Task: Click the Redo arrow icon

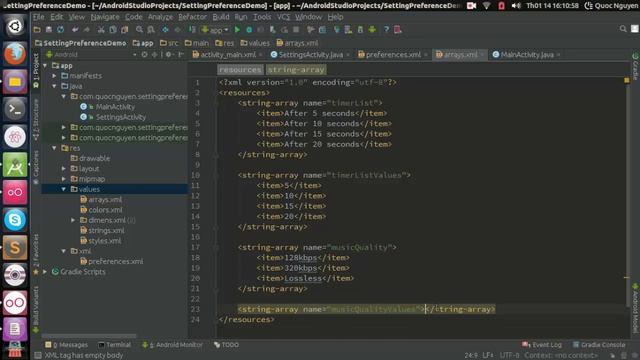Action: point(87,30)
